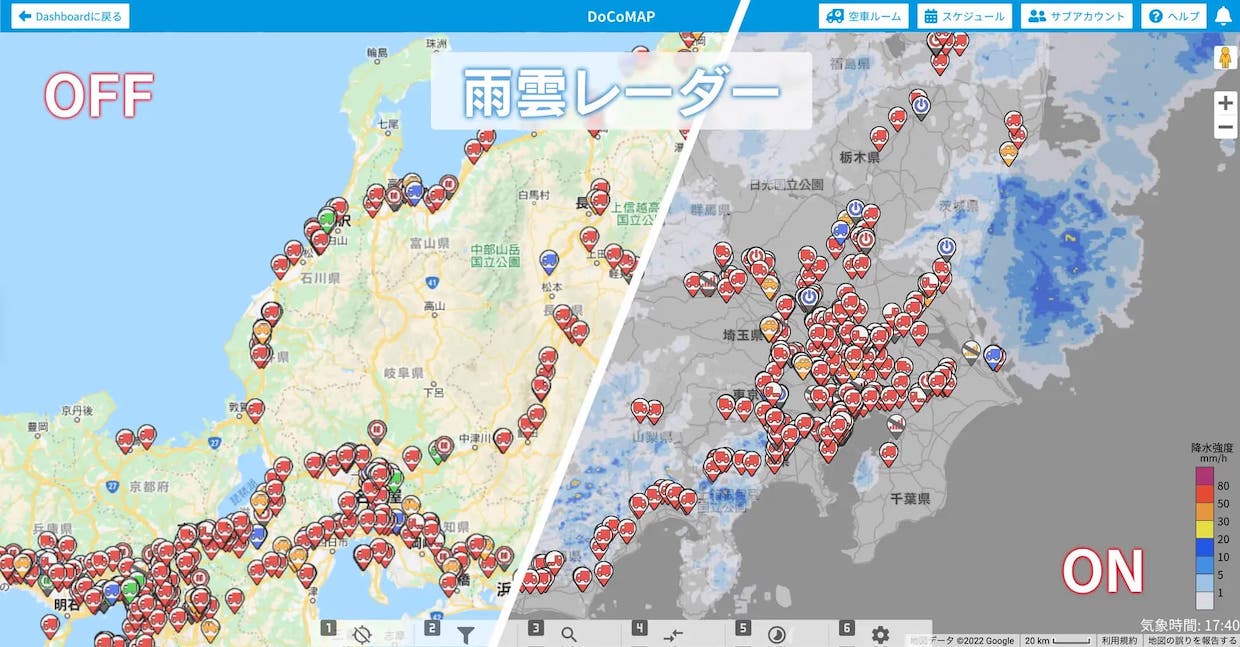Zoom in with the plus button
Image resolution: width=1240 pixels, height=647 pixels.
(x=1225, y=103)
